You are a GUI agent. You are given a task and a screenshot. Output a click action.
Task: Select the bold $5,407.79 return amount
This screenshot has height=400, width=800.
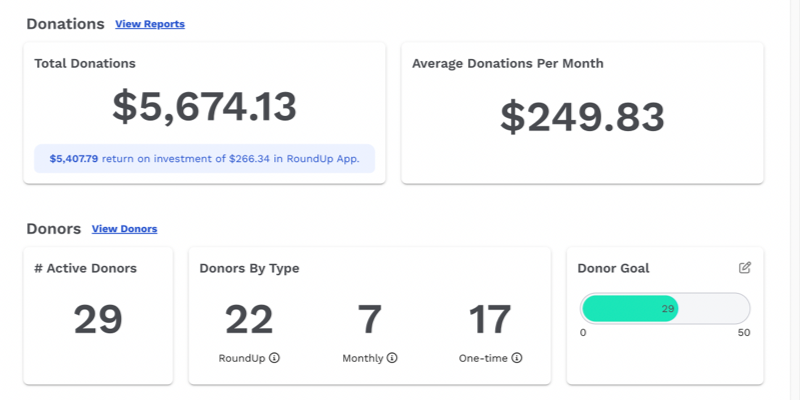pos(73,158)
